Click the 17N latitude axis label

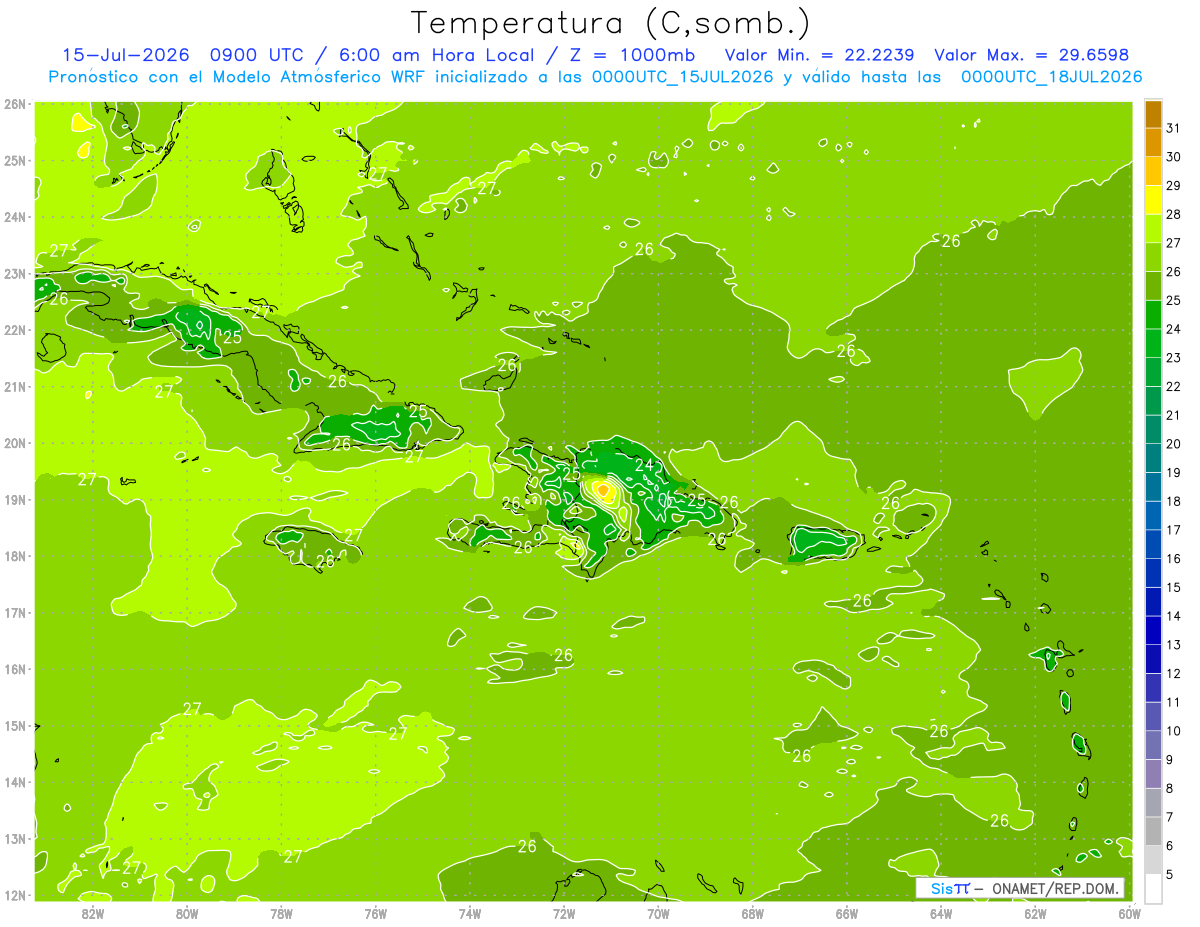(15, 613)
